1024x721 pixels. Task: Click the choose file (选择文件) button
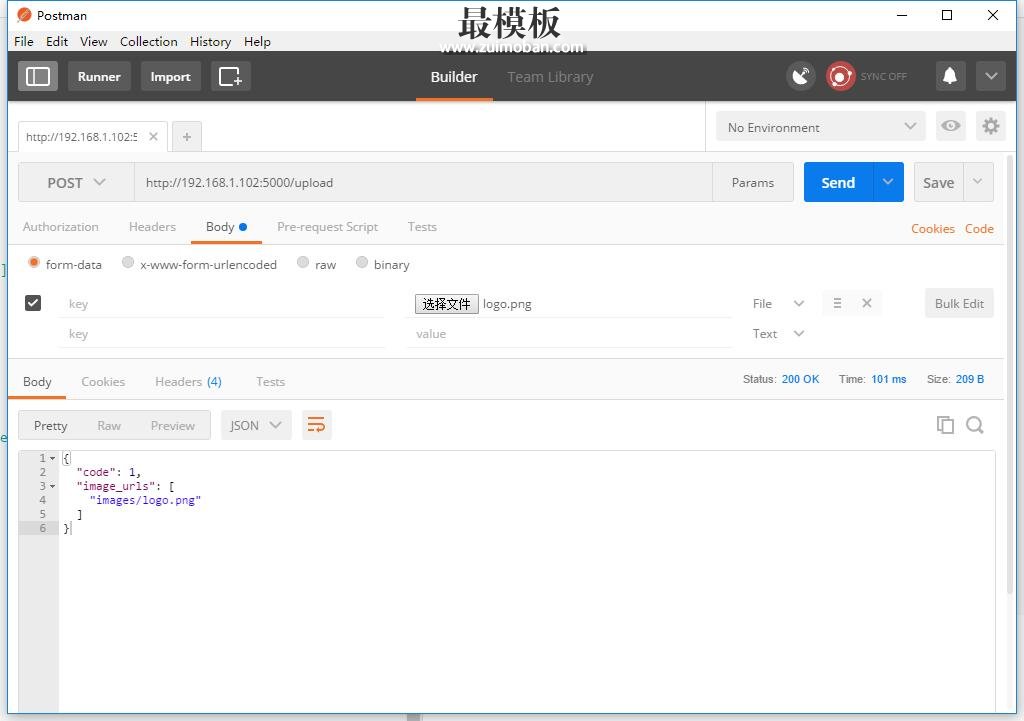pyautogui.click(x=447, y=304)
